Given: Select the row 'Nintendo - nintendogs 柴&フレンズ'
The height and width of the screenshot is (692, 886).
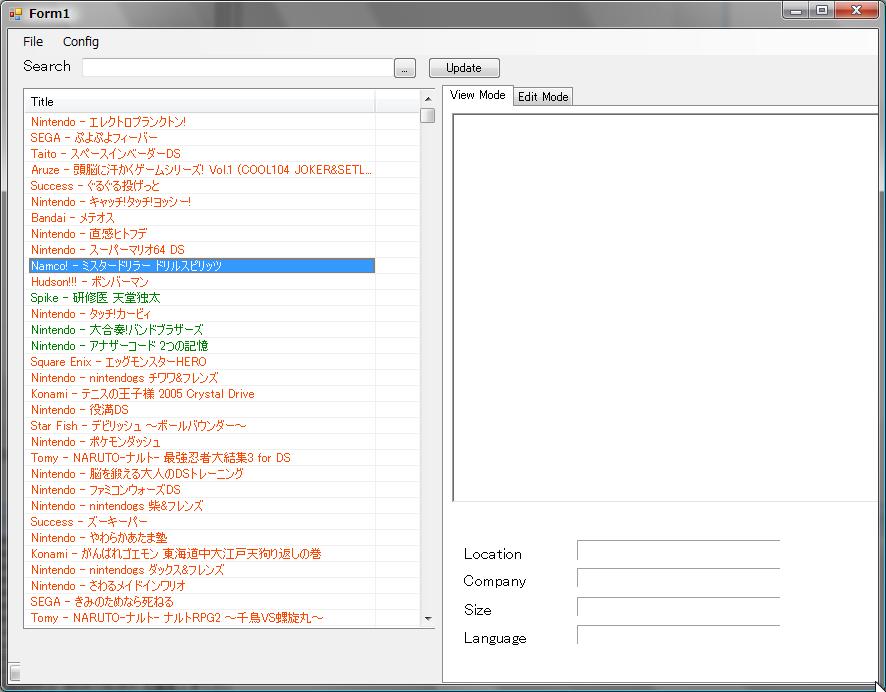Looking at the screenshot, I should 202,506.
